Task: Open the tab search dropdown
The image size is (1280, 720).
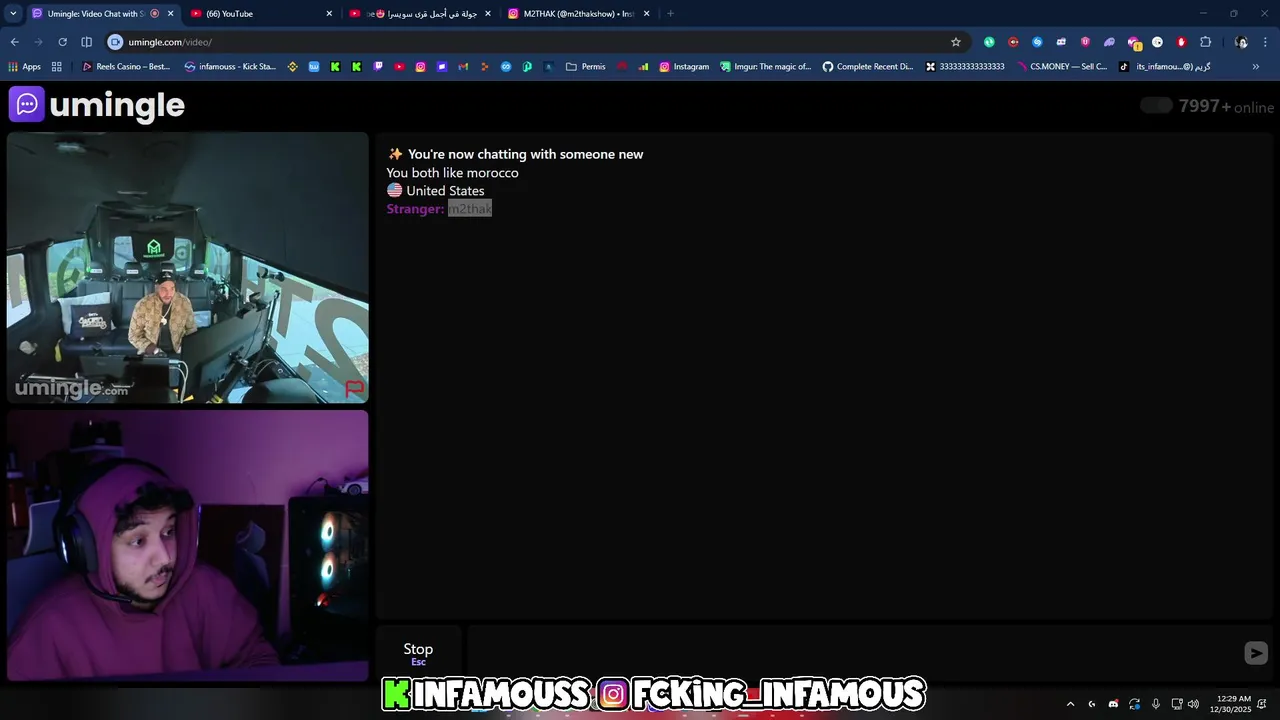Action: pyautogui.click(x=13, y=14)
